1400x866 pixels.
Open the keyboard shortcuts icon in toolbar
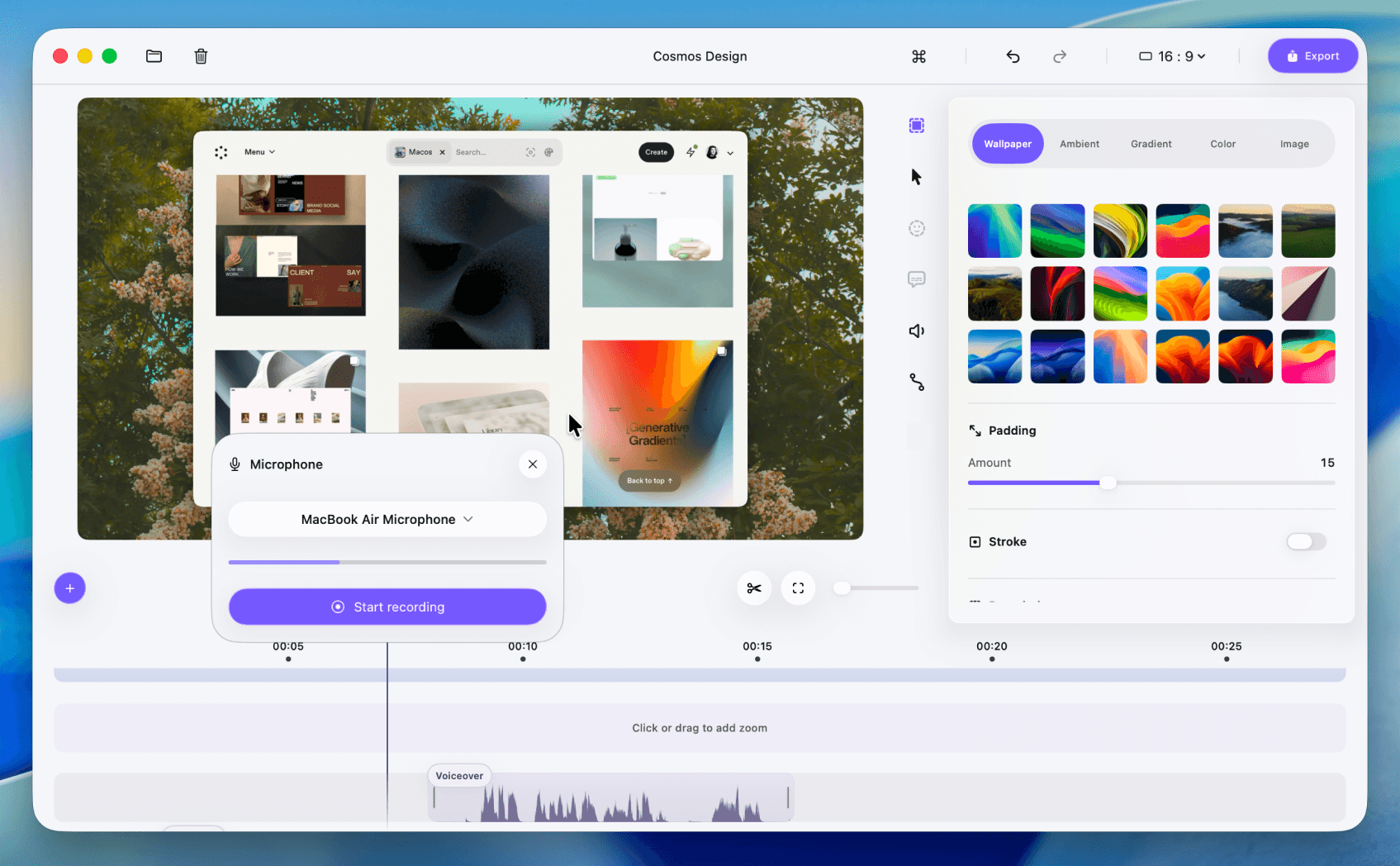918,56
